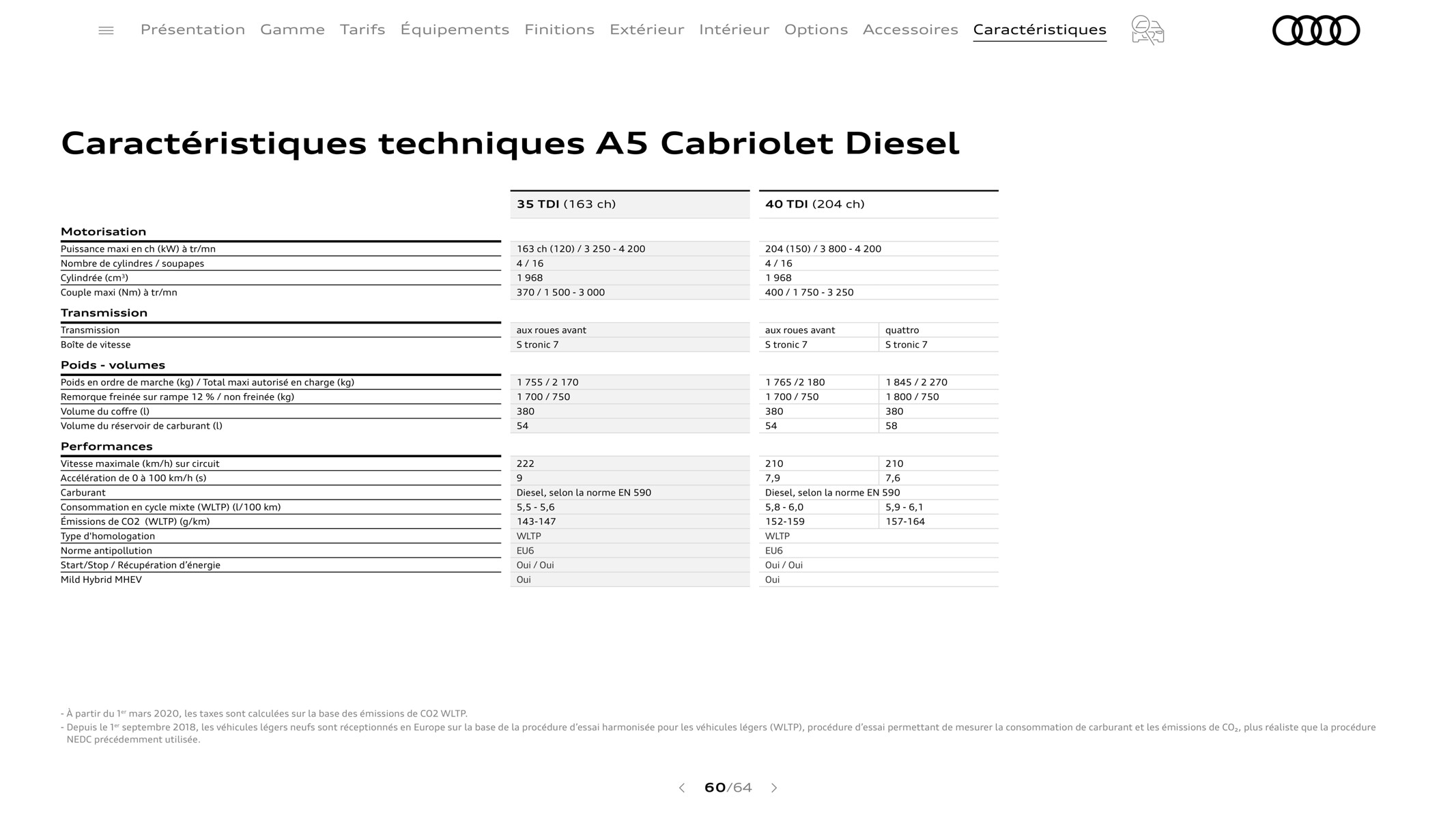Select the Norme antipollution label
The height and width of the screenshot is (819, 1456).
[106, 551]
